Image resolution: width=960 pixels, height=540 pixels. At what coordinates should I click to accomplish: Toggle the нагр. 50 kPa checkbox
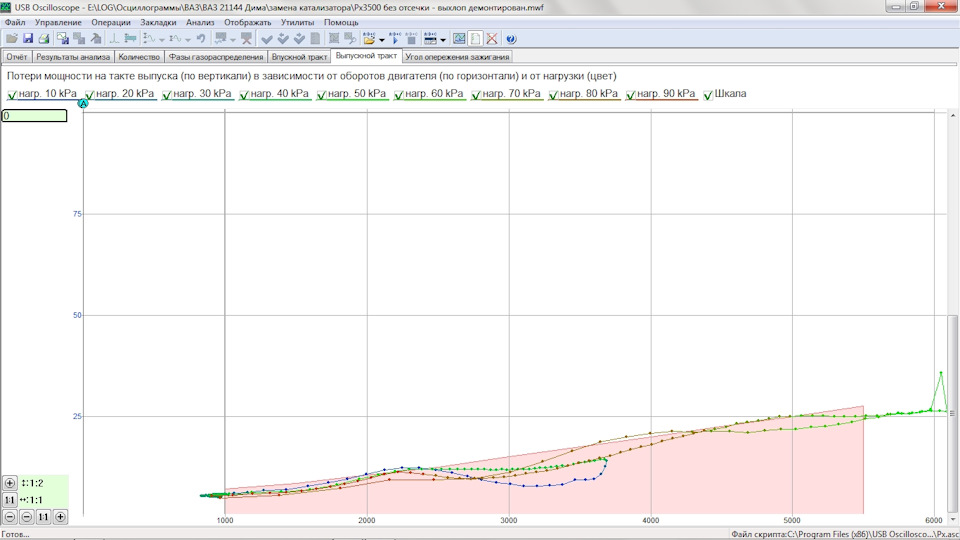323,95
